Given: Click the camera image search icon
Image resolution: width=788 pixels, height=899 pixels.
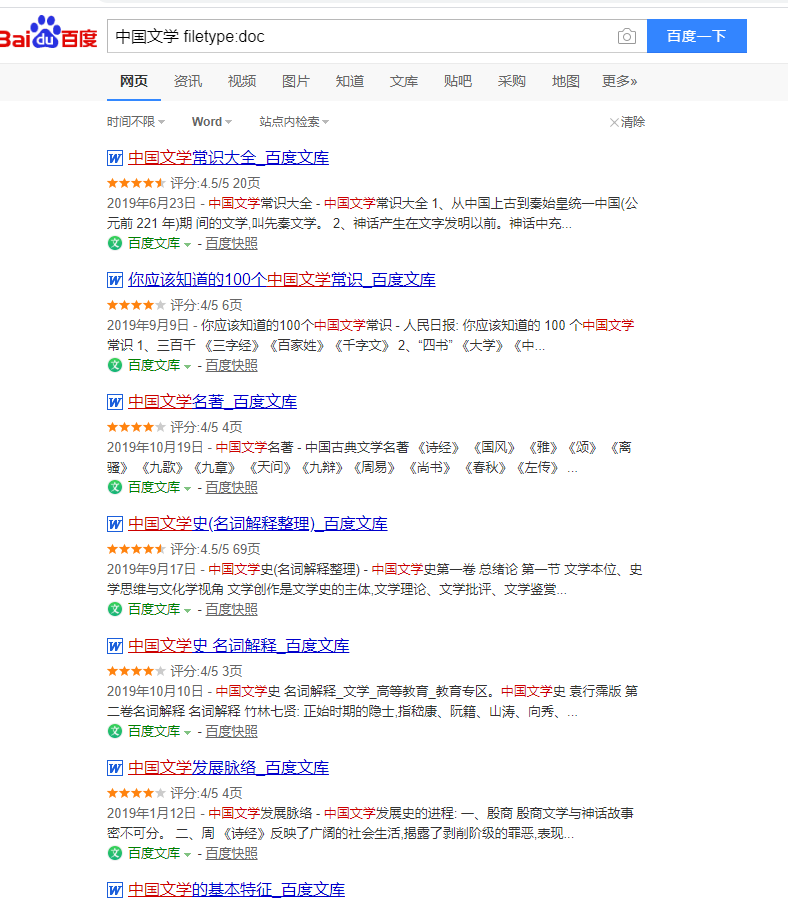Looking at the screenshot, I should click(627, 36).
